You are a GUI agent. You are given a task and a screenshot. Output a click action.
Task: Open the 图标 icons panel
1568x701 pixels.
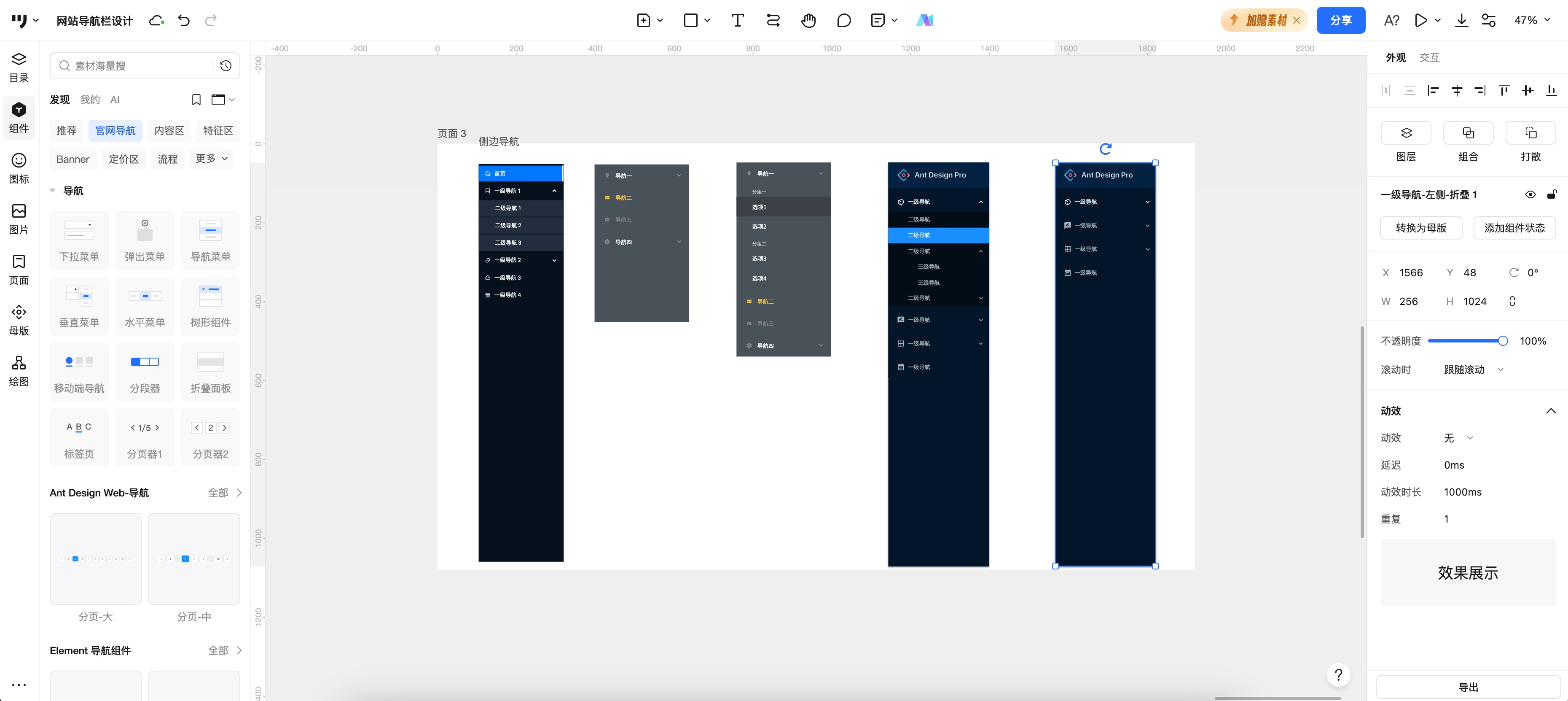click(19, 168)
